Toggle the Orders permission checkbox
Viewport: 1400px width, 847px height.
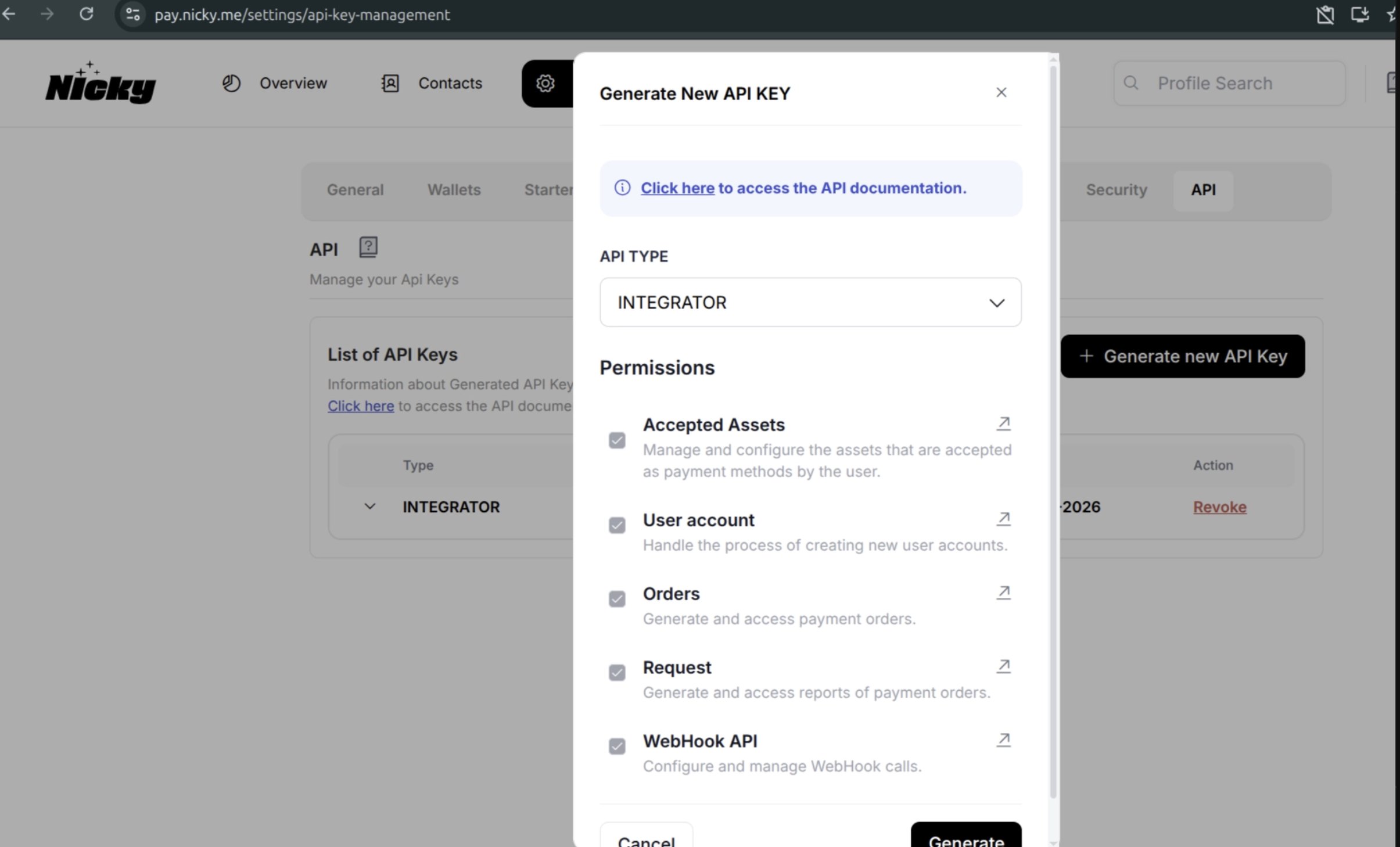(x=617, y=599)
